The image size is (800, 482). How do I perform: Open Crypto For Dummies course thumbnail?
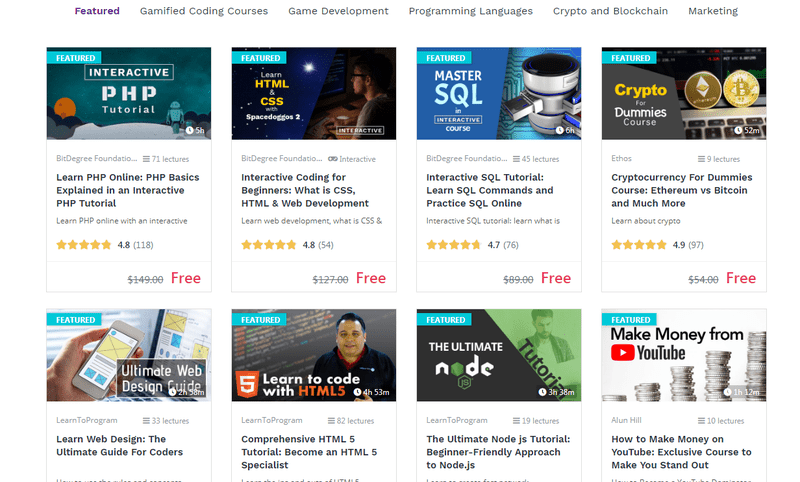tap(684, 93)
